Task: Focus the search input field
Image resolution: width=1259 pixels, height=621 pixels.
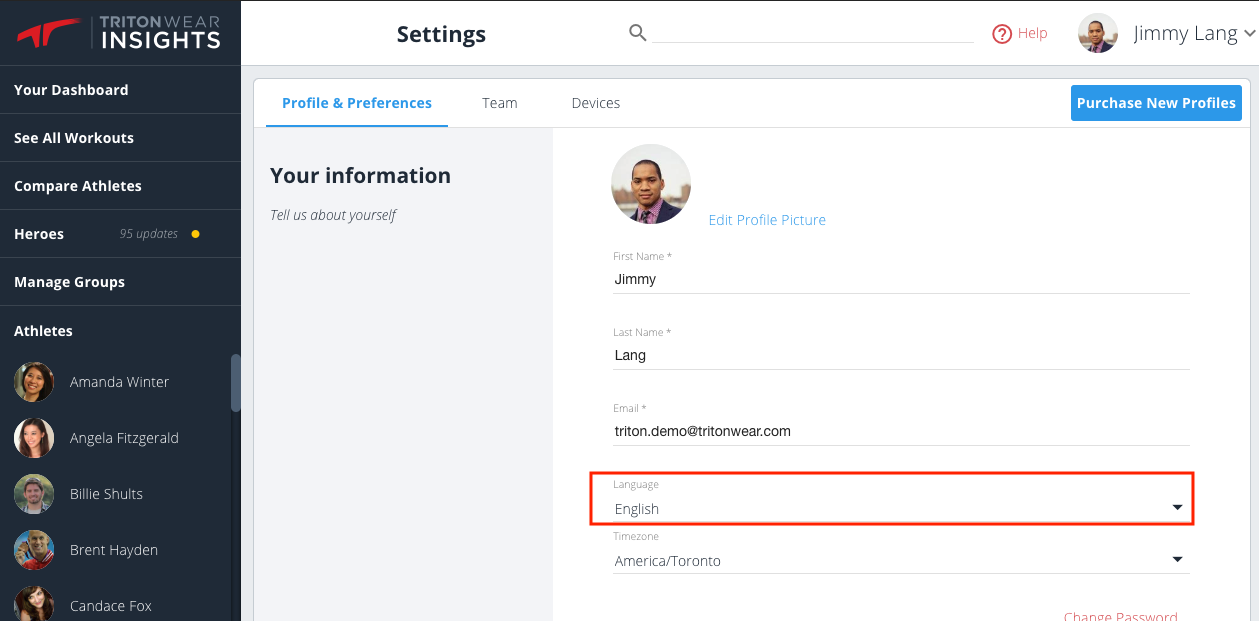Action: click(813, 33)
